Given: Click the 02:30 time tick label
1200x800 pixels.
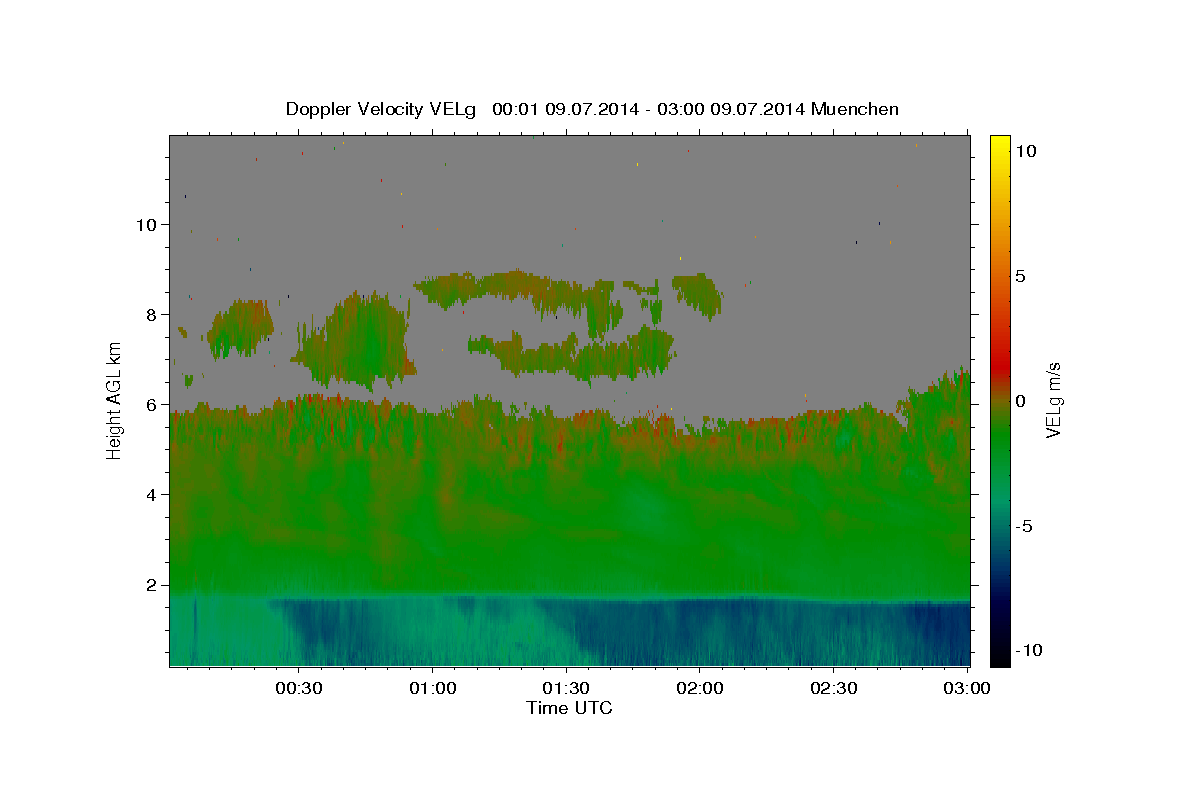Looking at the screenshot, I should 834,688.
